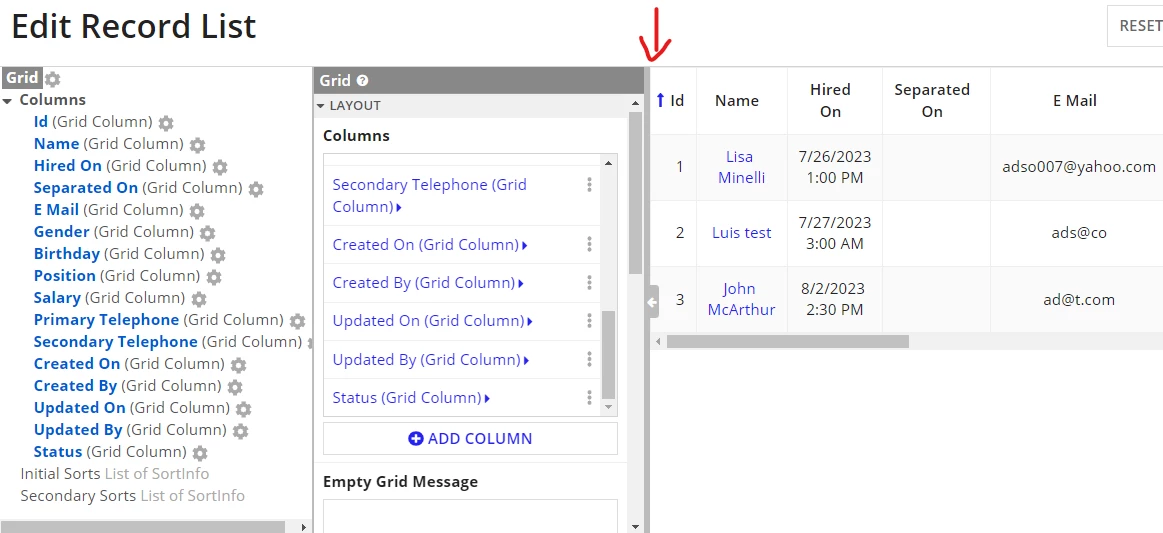Screen dimensions: 1163x533
Task: Click gear icon for Updated On tree item
Action: pyautogui.click(x=243, y=408)
